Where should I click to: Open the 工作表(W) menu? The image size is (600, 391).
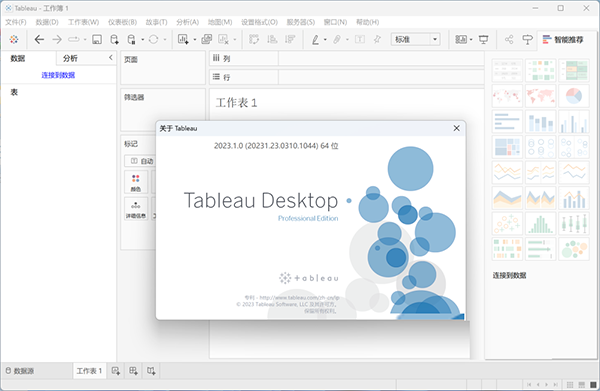(x=83, y=22)
